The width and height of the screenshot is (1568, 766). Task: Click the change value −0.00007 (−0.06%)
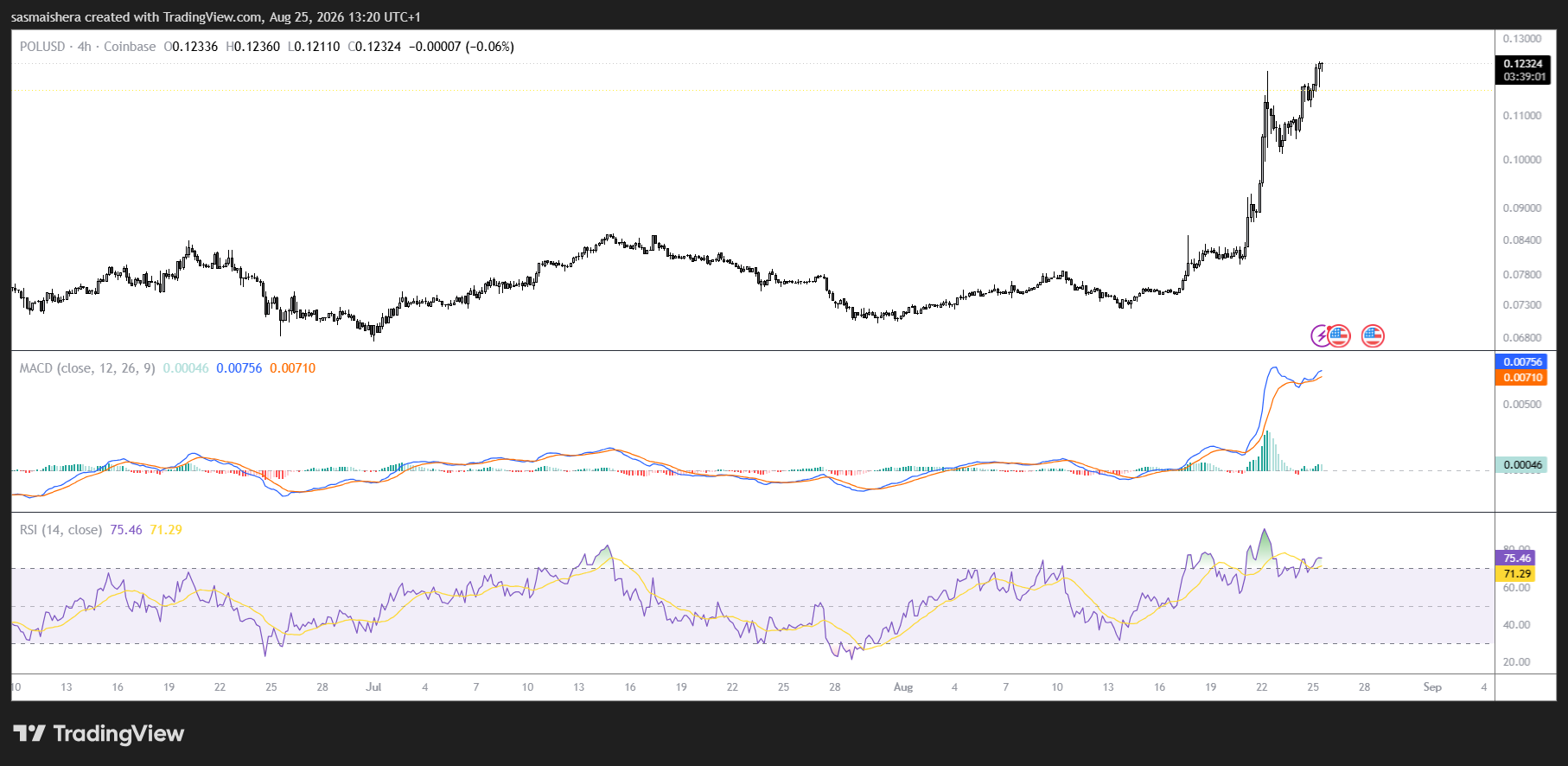point(461,47)
